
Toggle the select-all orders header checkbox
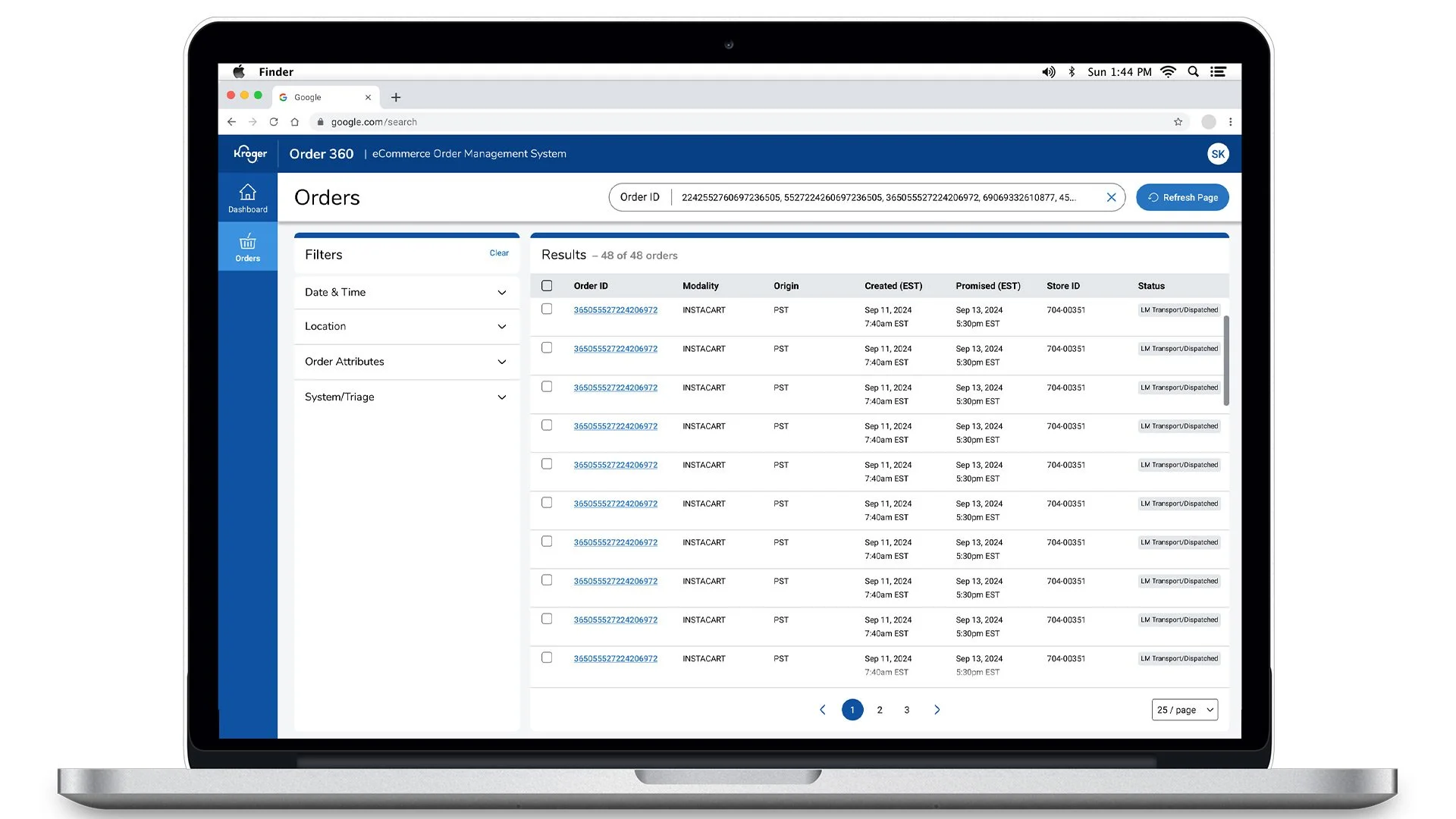coord(547,286)
